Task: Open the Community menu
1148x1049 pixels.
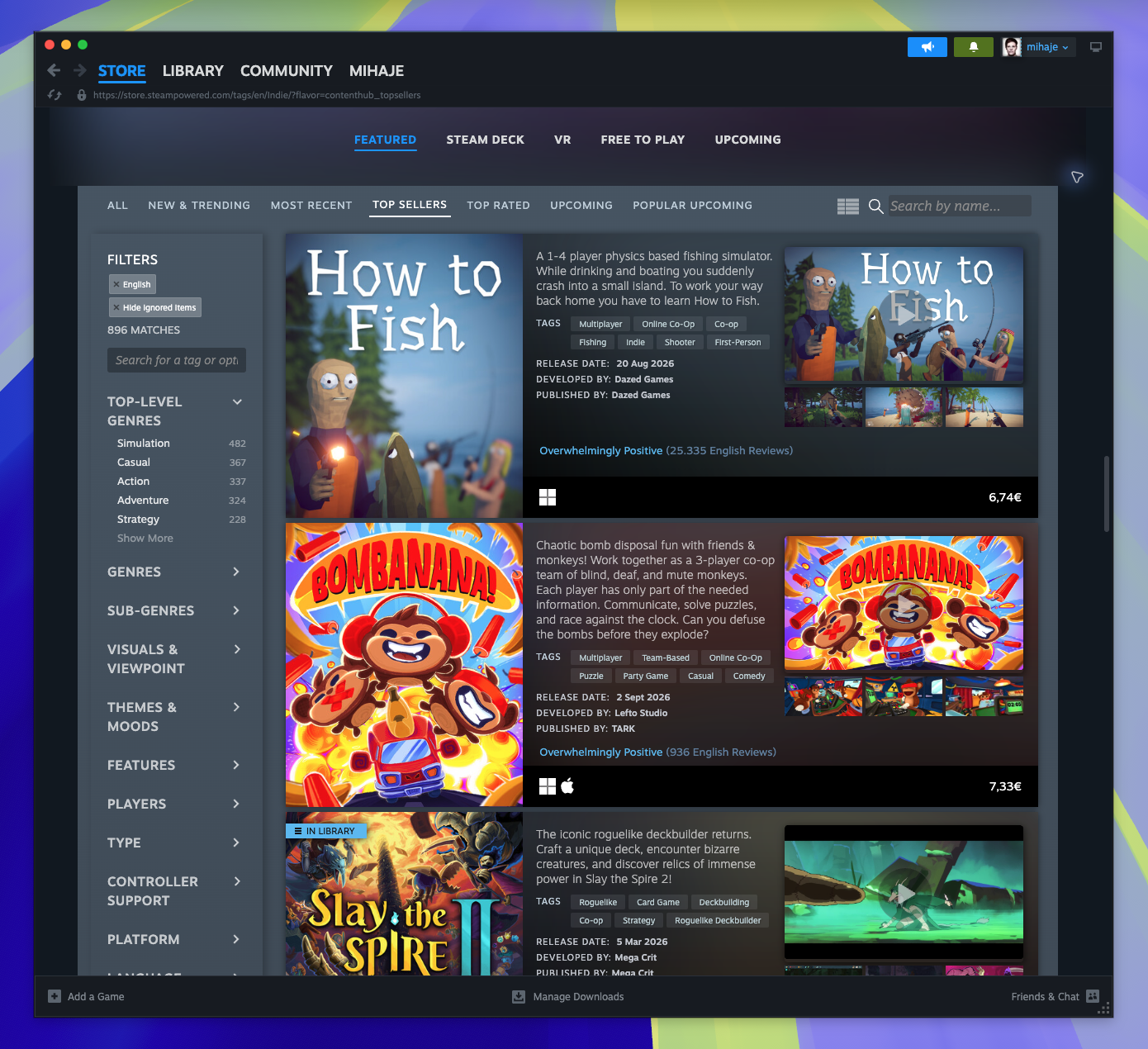Action: pyautogui.click(x=287, y=71)
